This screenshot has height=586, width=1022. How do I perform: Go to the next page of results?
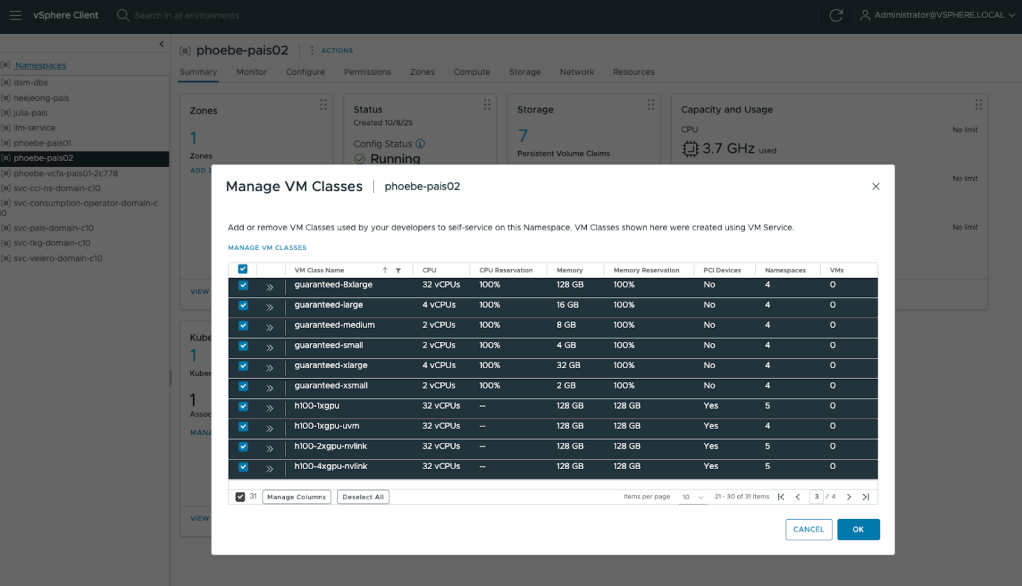pos(849,497)
